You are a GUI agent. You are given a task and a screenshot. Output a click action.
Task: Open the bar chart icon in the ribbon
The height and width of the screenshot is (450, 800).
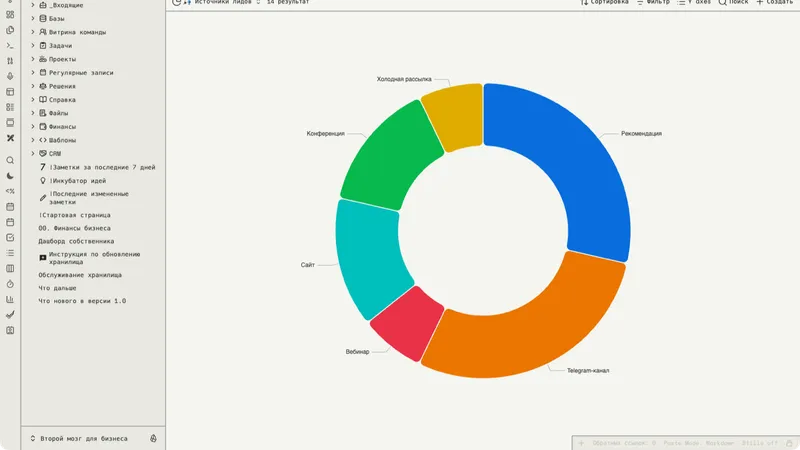click(x=10, y=299)
